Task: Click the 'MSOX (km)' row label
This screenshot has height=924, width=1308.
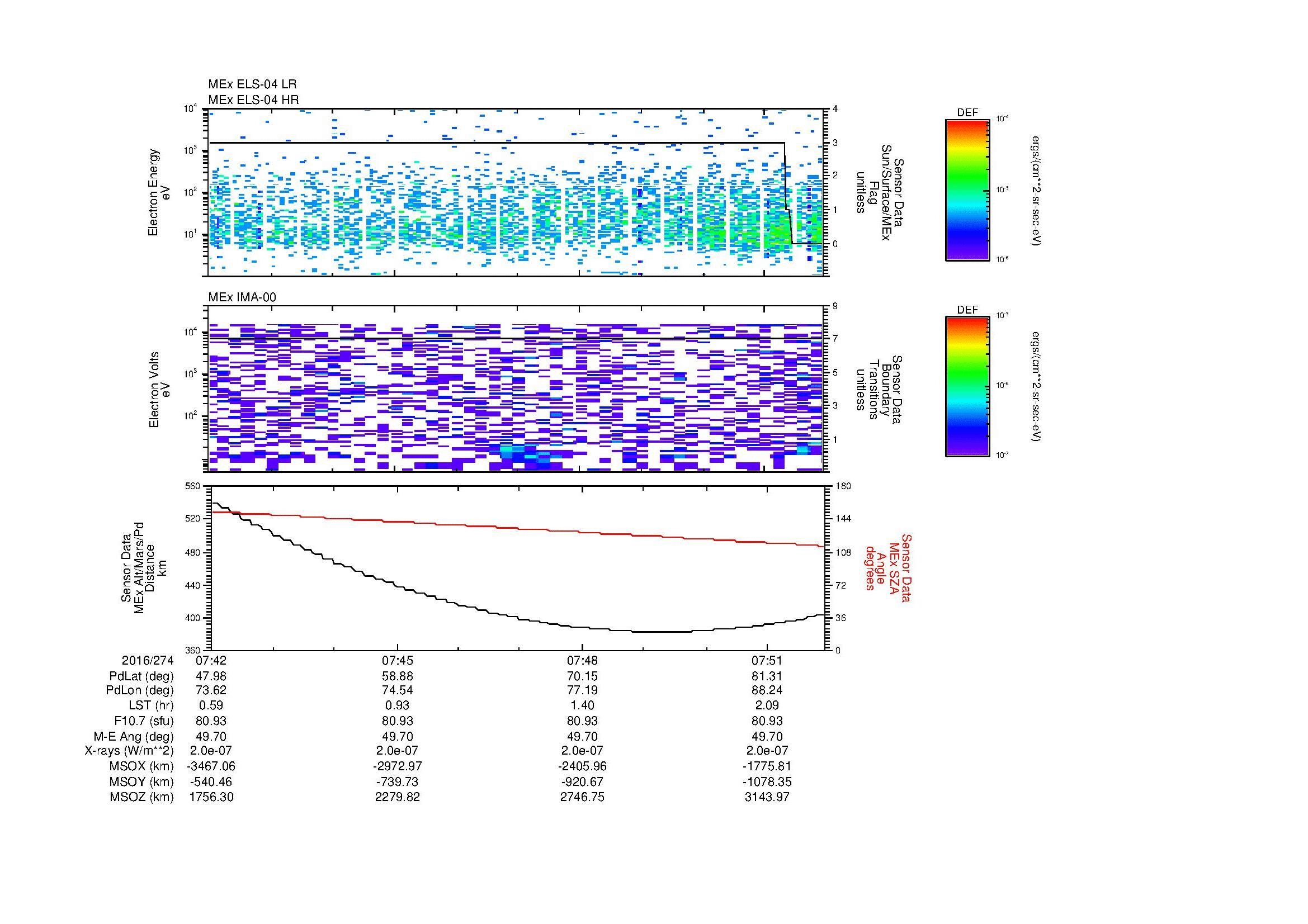Action: (x=141, y=766)
